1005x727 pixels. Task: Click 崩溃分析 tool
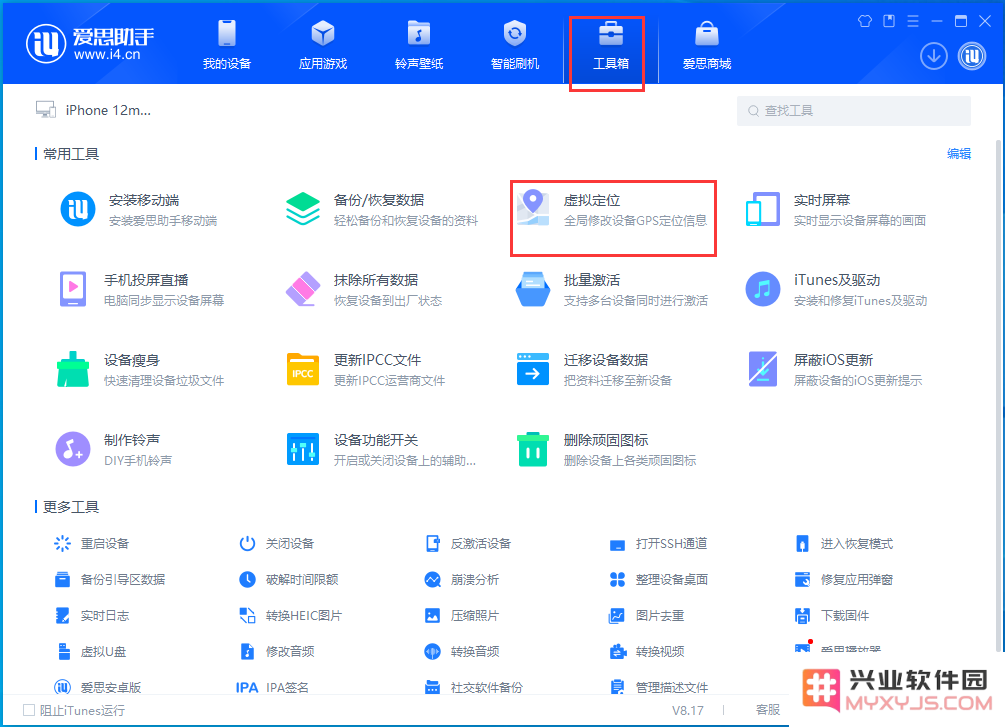click(462, 580)
